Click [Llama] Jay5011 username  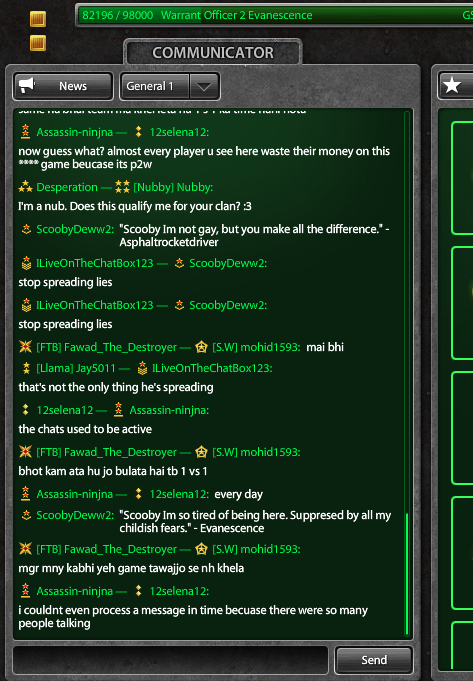click(76, 368)
